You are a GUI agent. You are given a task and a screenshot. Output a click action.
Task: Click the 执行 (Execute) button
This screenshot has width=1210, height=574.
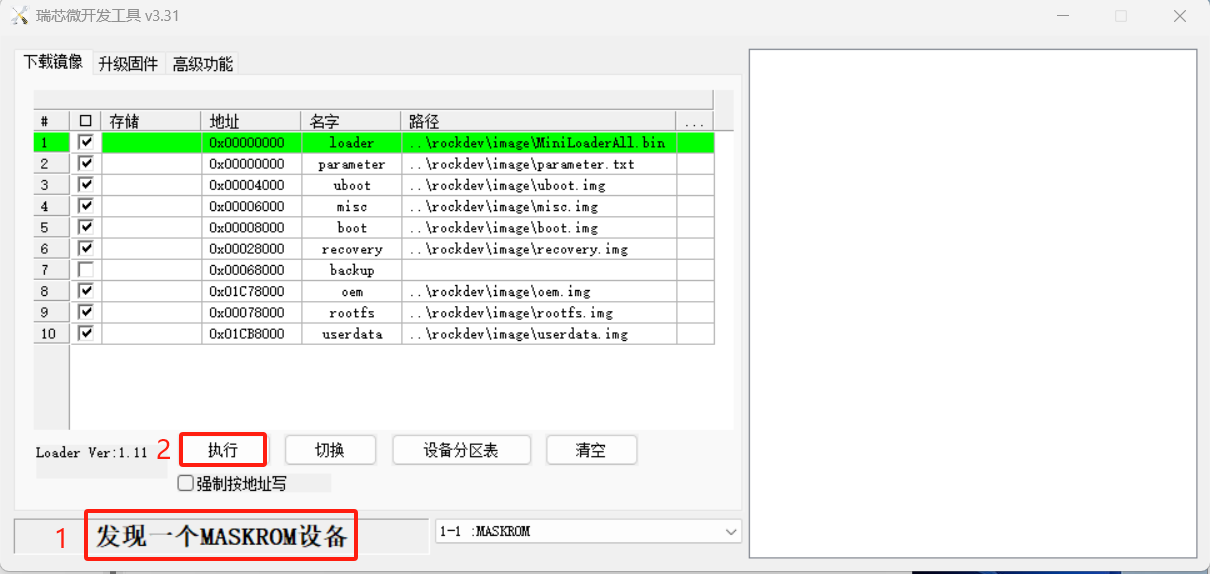[223, 450]
